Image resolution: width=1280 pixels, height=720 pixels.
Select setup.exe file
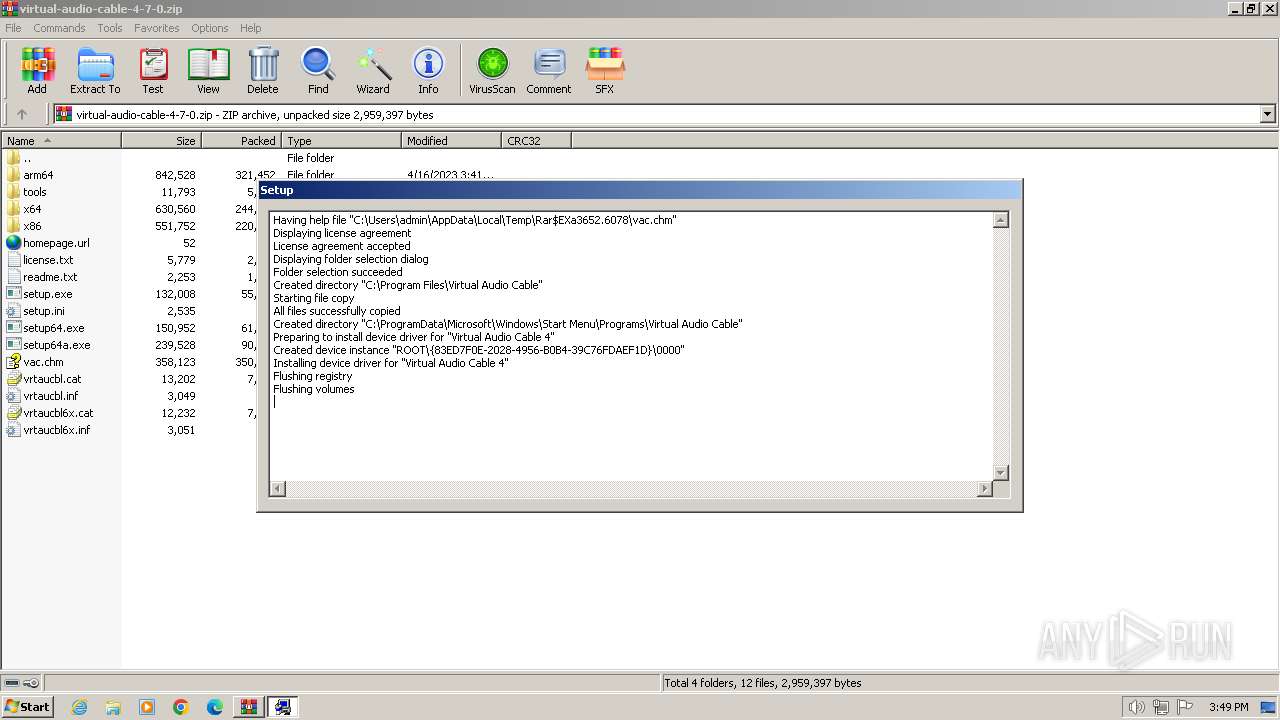pos(48,294)
